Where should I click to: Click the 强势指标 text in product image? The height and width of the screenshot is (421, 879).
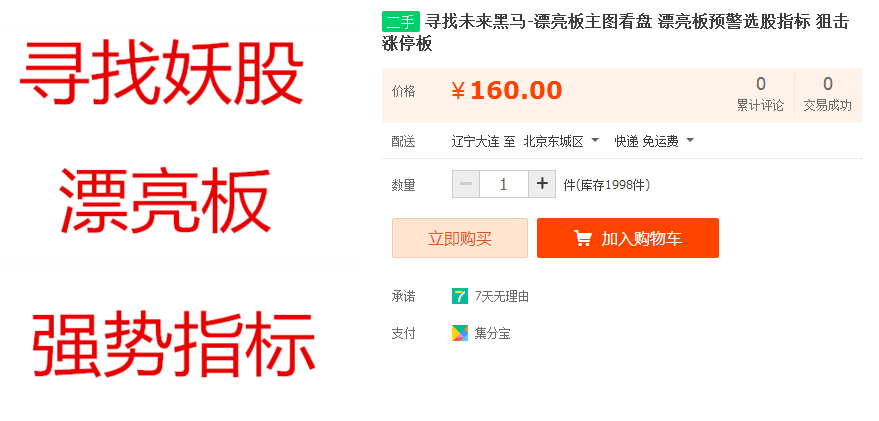coord(173,345)
